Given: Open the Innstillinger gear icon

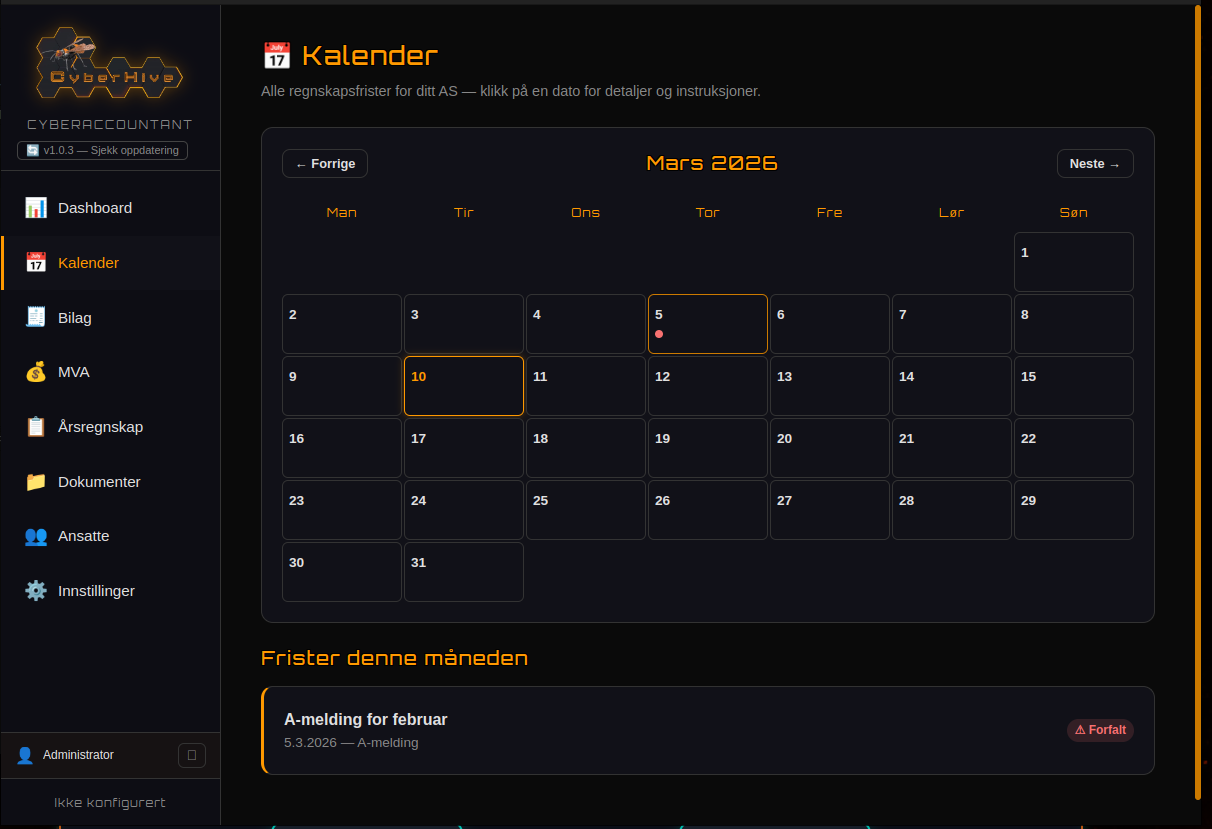Looking at the screenshot, I should (36, 590).
